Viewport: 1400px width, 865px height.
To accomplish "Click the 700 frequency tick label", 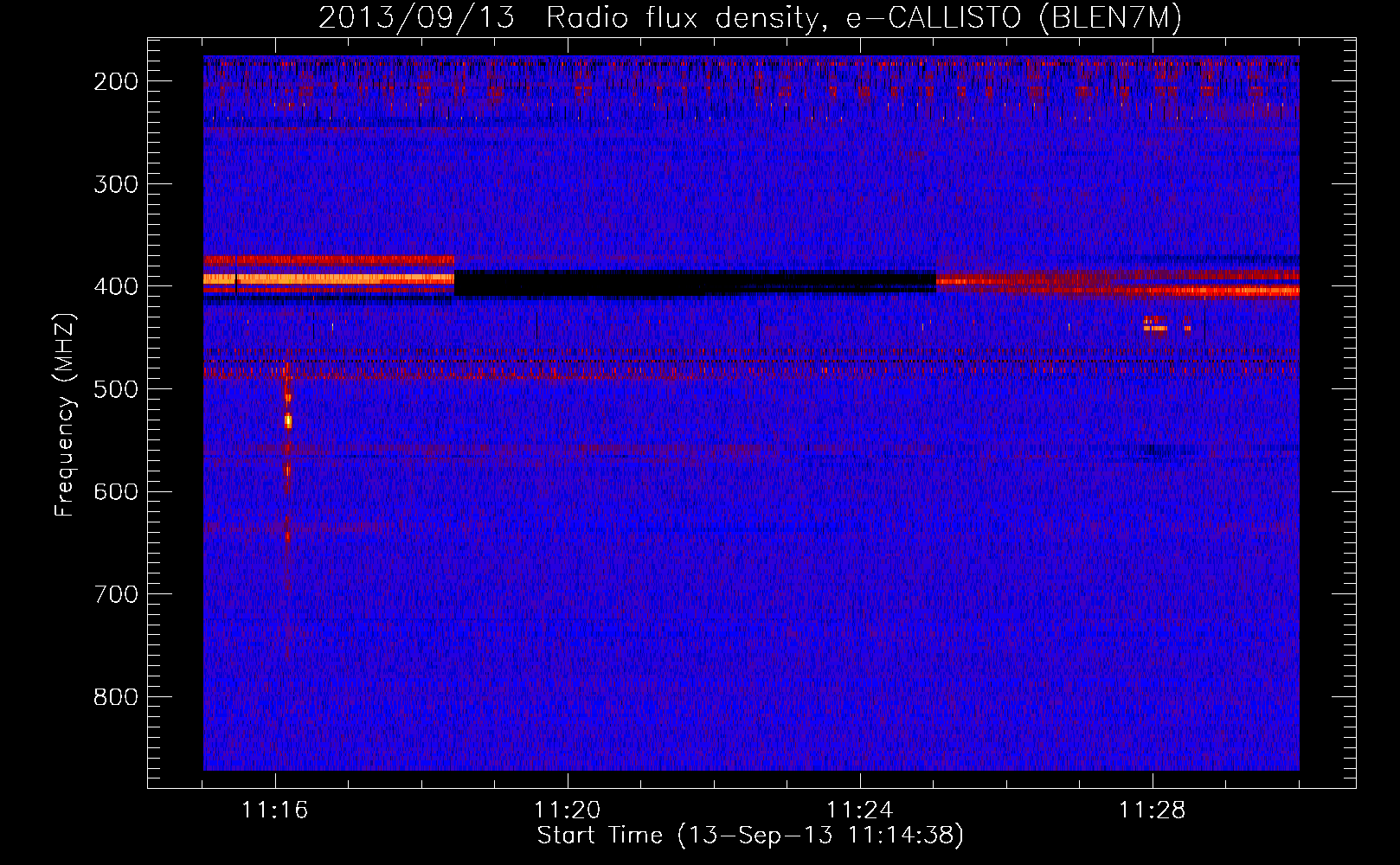I will (116, 594).
